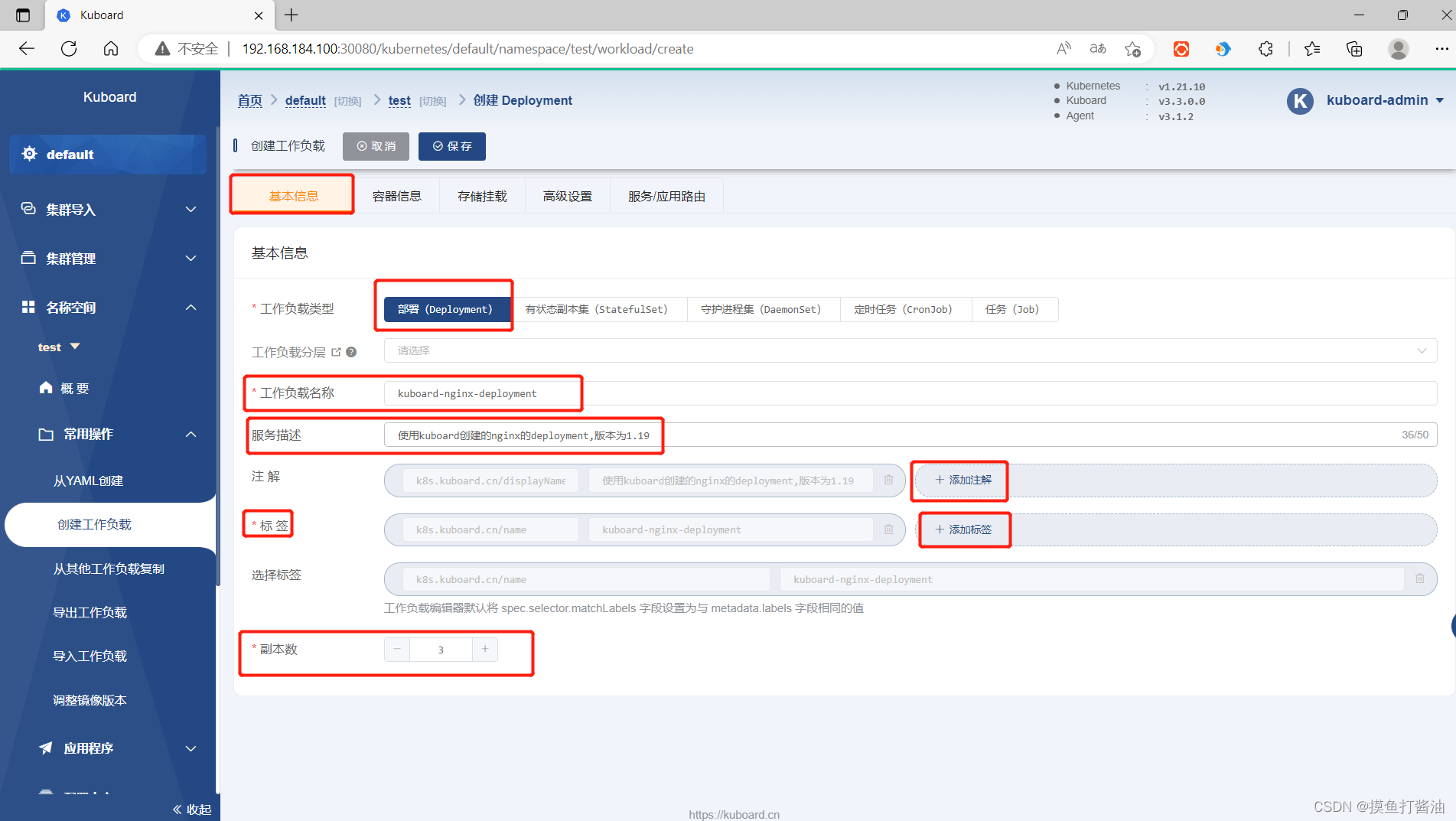Collapse 名称空间 sidebar menu

pos(108,308)
